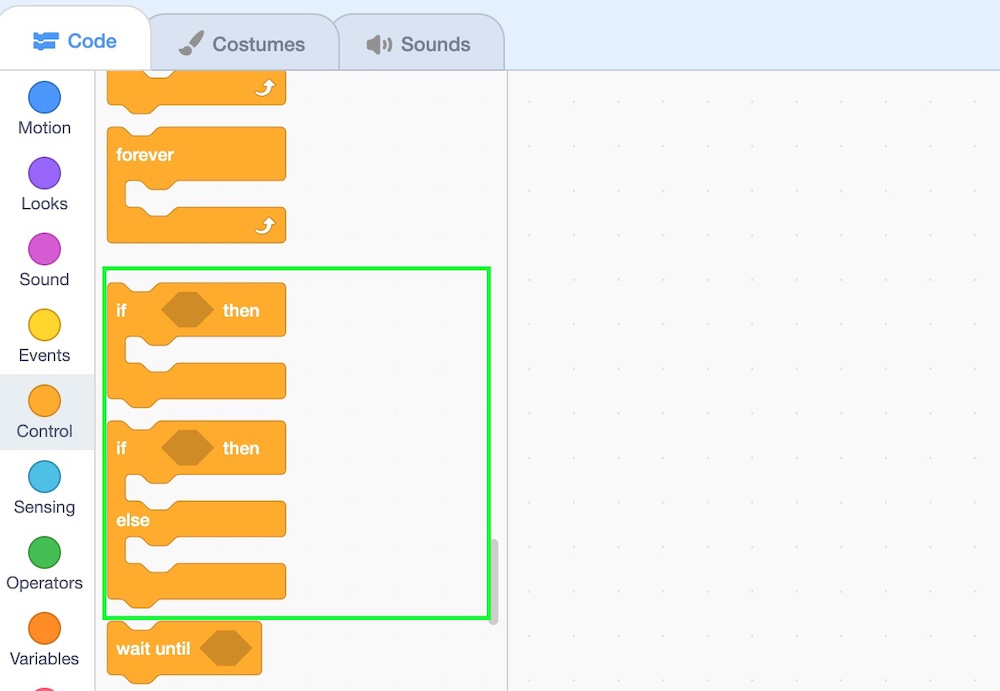Screen dimensions: 1000x691
Task: Click the else label of if-else block
Action: [133, 520]
